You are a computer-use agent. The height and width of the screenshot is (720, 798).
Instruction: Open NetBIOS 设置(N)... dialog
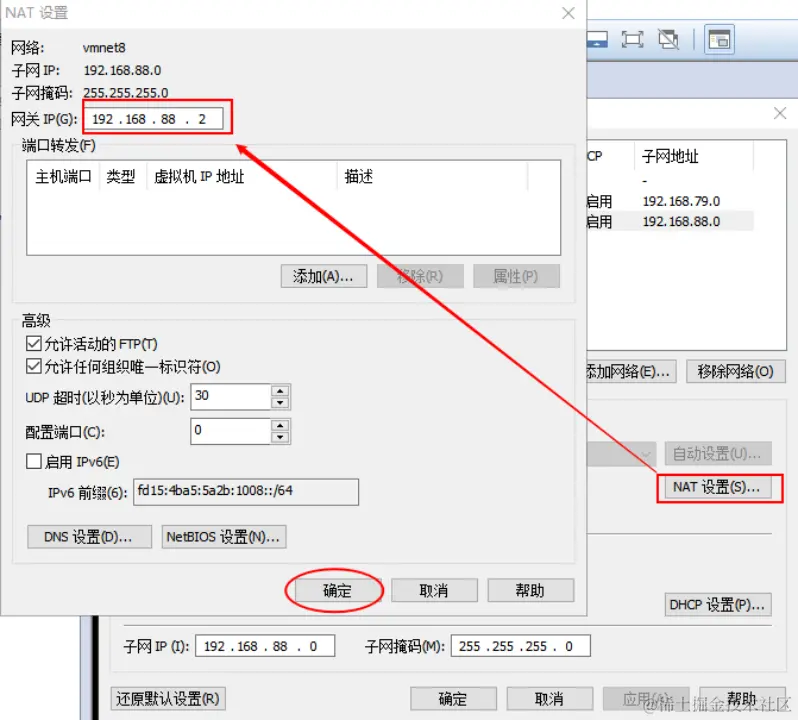pyautogui.click(x=223, y=537)
